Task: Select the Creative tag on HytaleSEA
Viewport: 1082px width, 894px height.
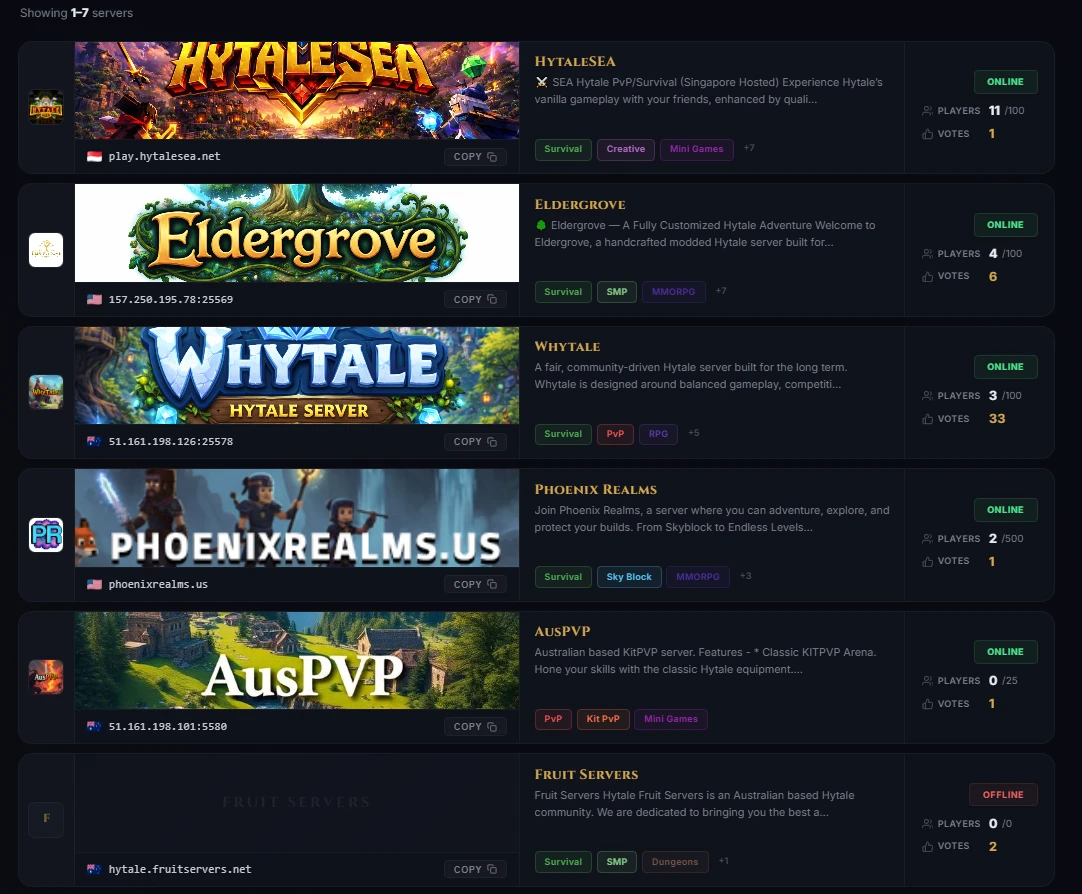Action: click(x=626, y=149)
